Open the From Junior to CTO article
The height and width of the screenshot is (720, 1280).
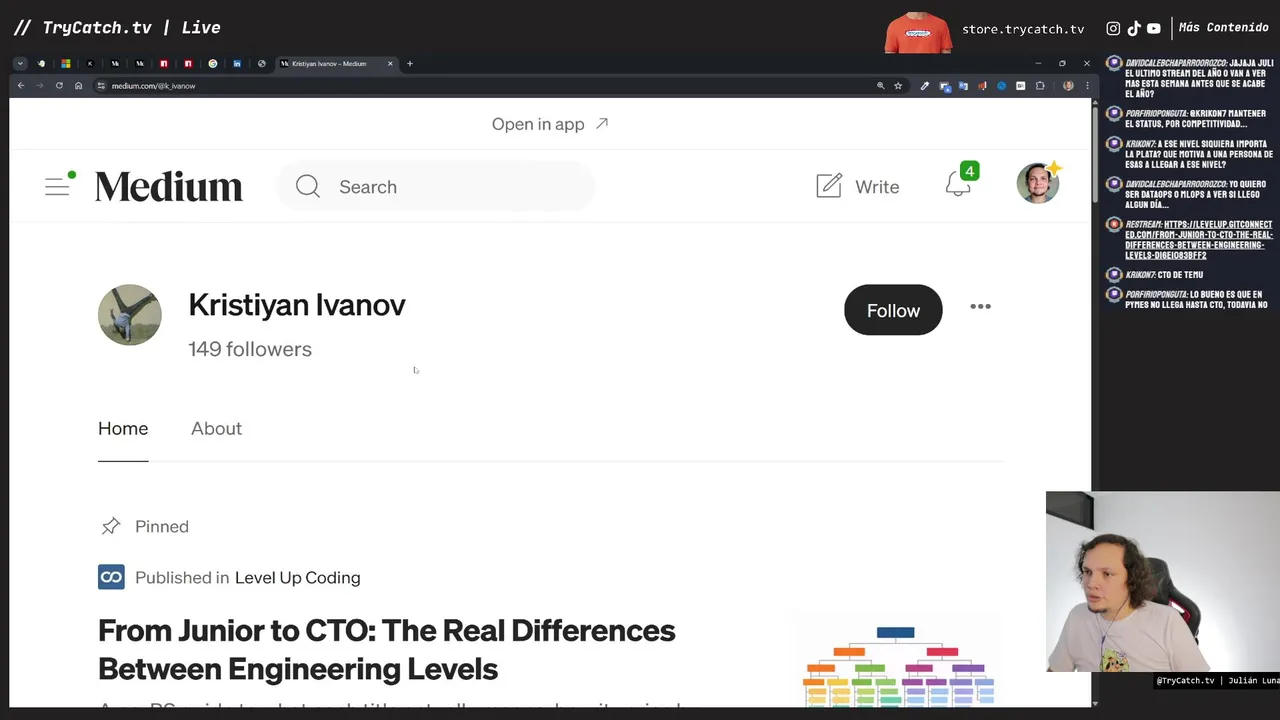tap(387, 649)
